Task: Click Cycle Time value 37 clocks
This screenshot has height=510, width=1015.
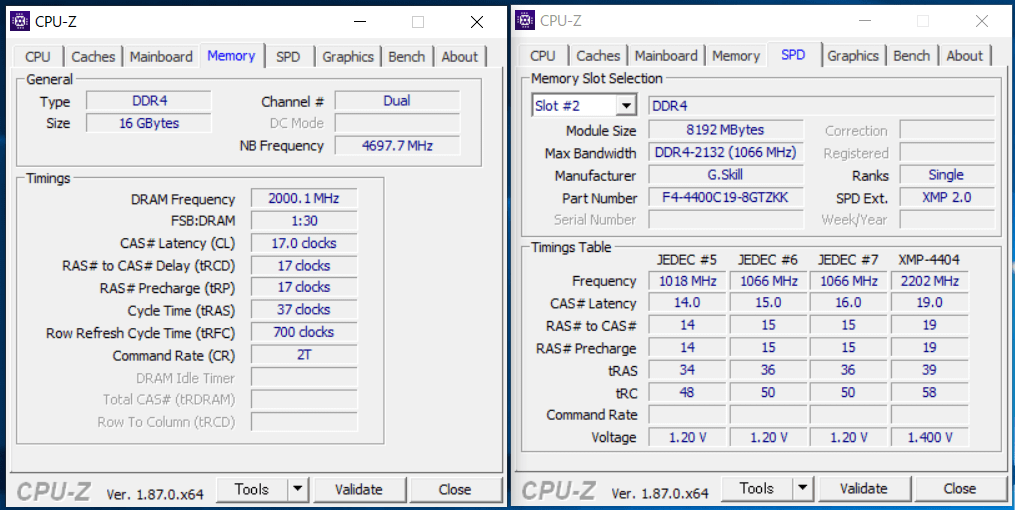Action: pyautogui.click(x=304, y=309)
